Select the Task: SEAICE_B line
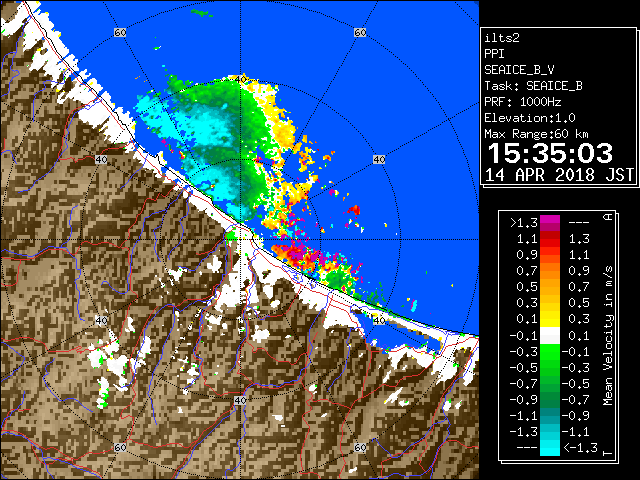Image resolution: width=640 pixels, height=480 pixels. pos(533,86)
